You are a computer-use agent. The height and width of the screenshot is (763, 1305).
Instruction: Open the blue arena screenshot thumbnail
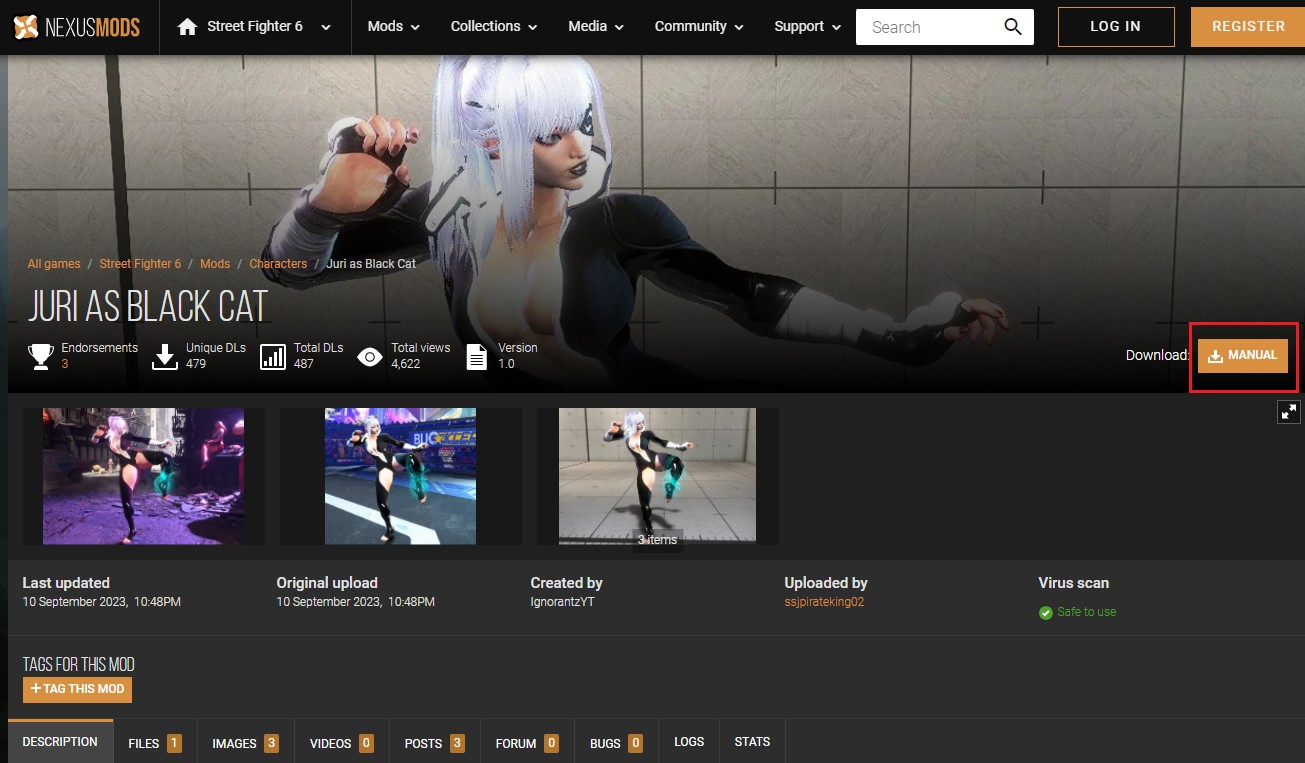pos(400,476)
